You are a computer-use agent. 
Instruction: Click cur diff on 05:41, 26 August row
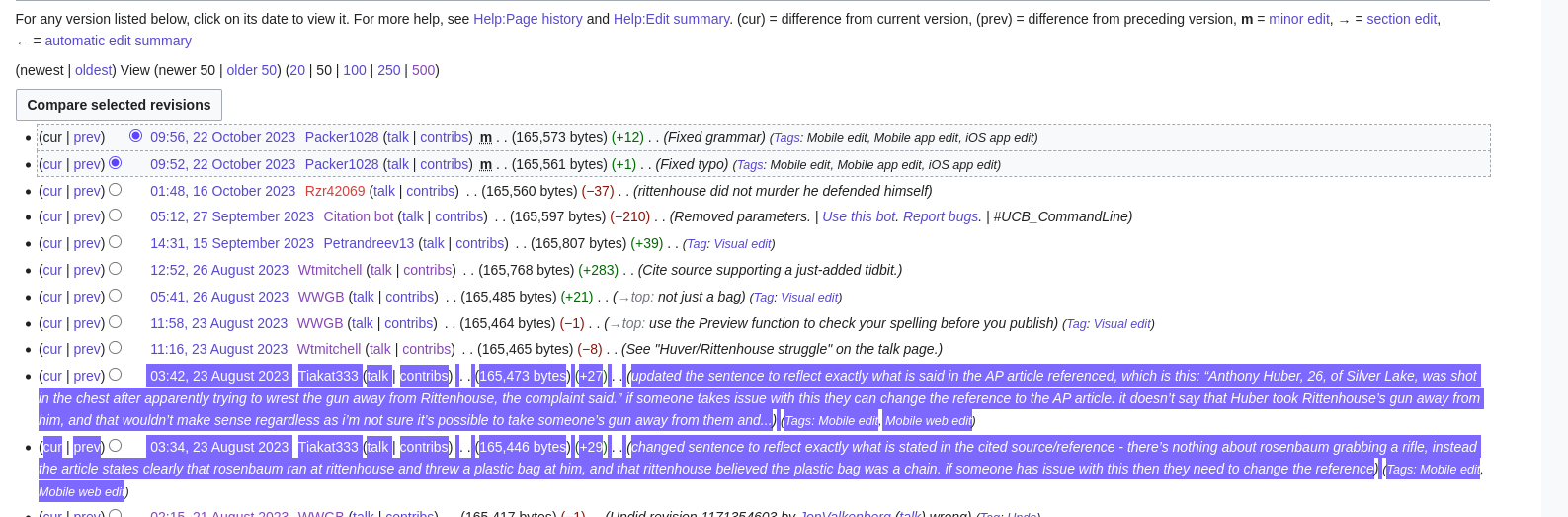point(52,297)
